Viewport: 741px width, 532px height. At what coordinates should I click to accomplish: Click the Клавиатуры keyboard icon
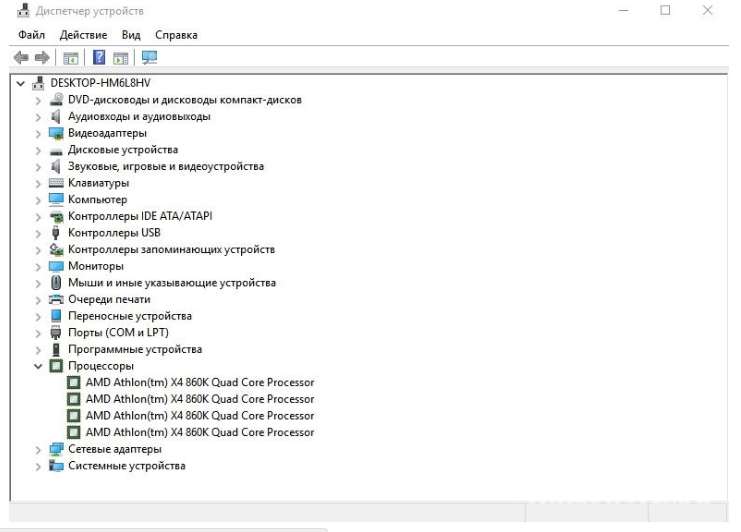[56, 183]
